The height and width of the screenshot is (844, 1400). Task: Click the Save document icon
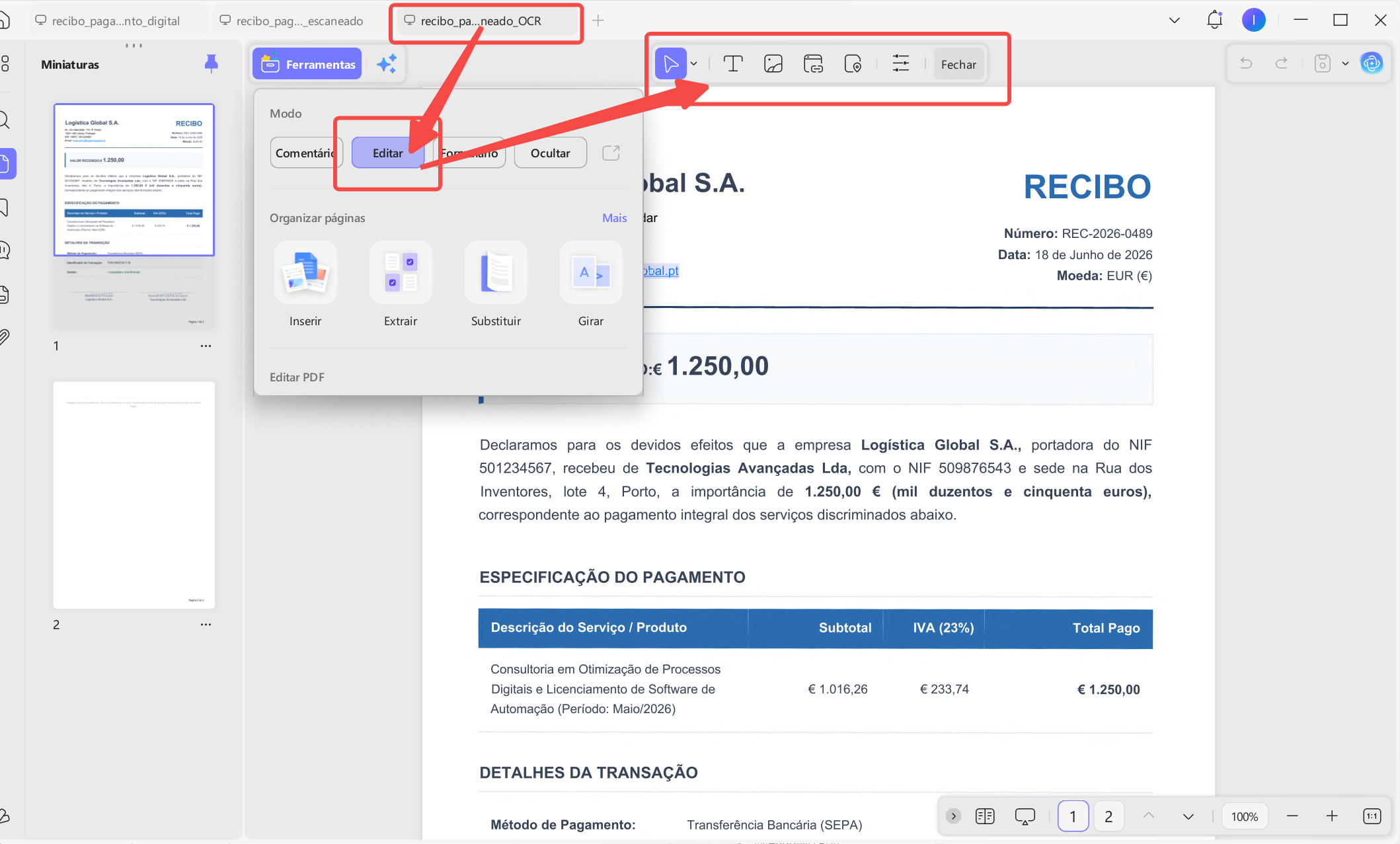coord(1322,63)
